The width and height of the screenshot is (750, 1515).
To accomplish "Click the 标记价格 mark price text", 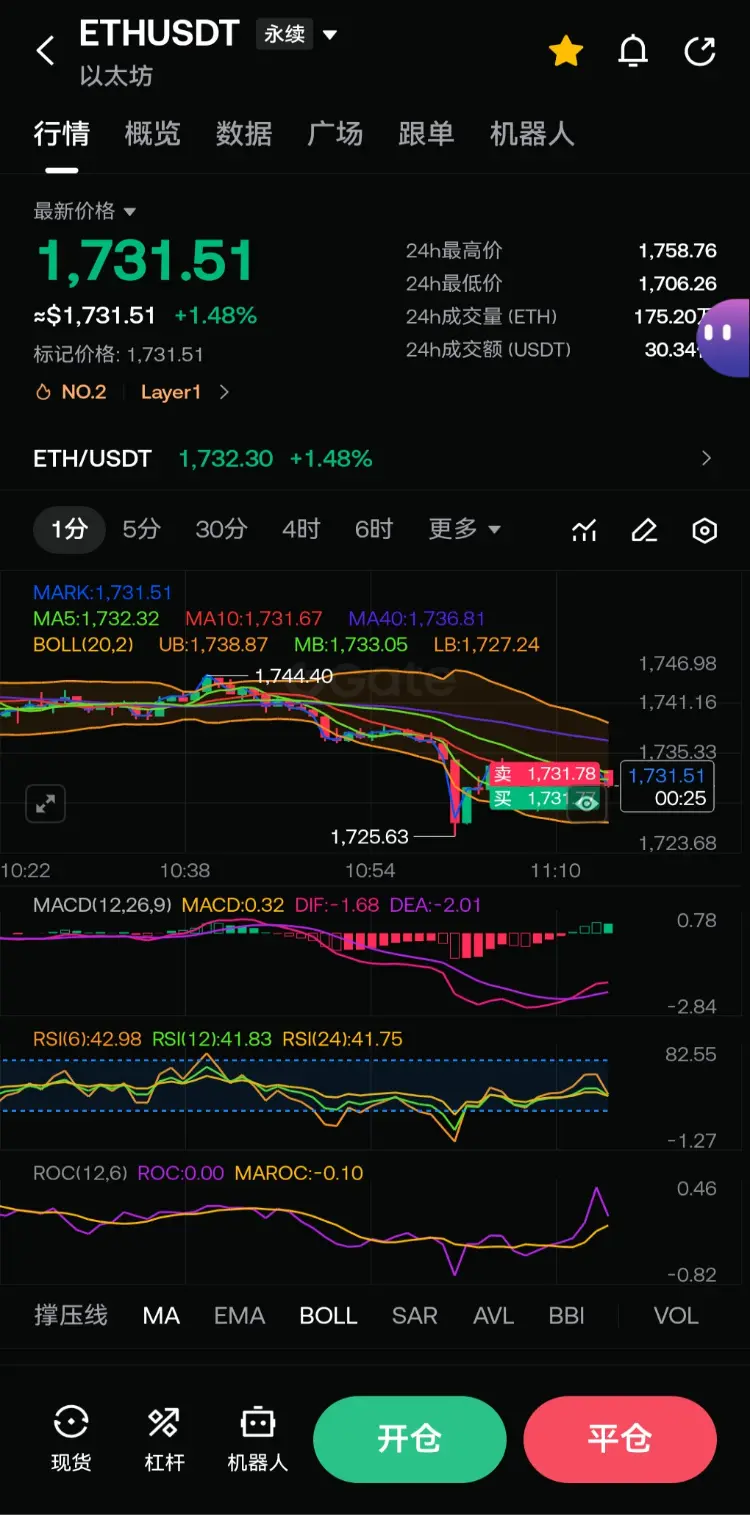I will tap(119, 355).
